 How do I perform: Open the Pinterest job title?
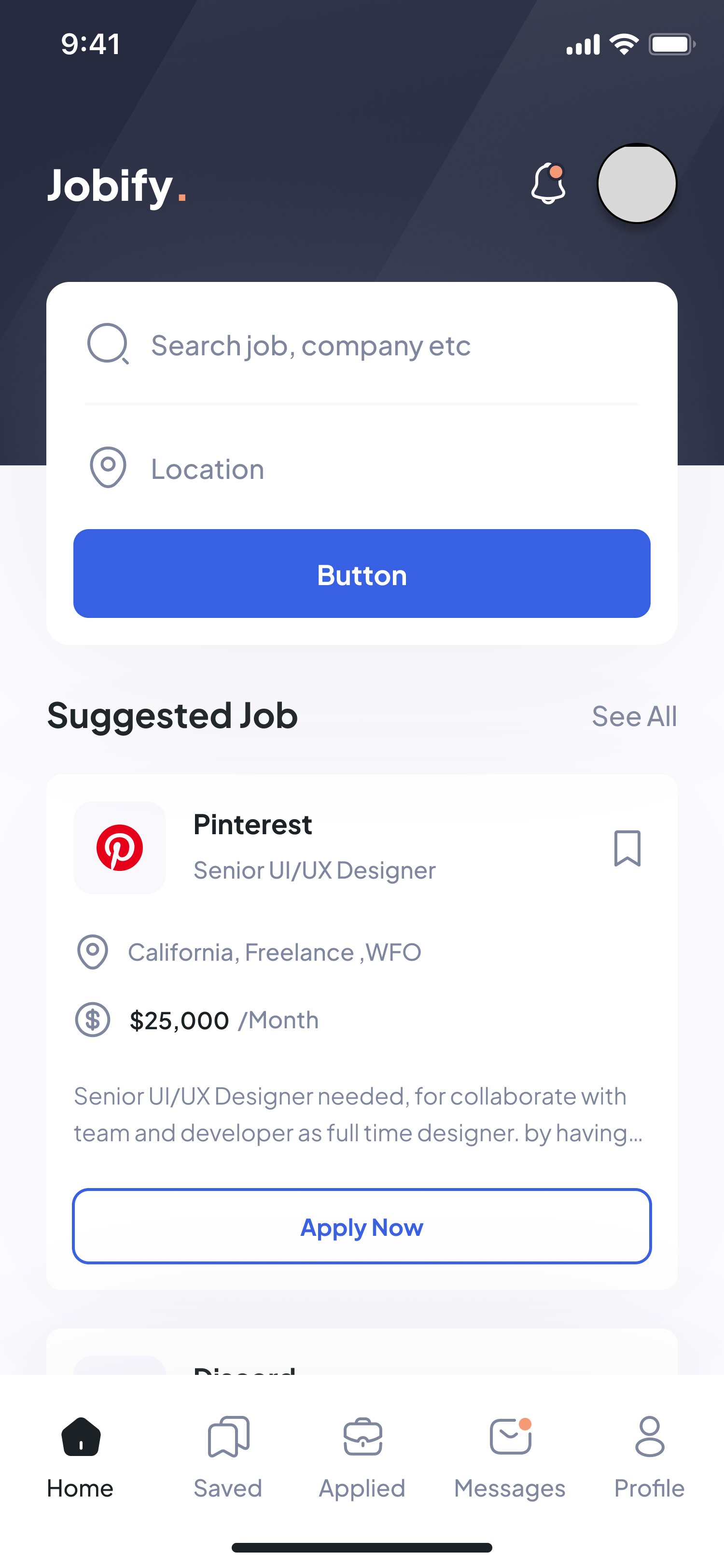[314, 870]
